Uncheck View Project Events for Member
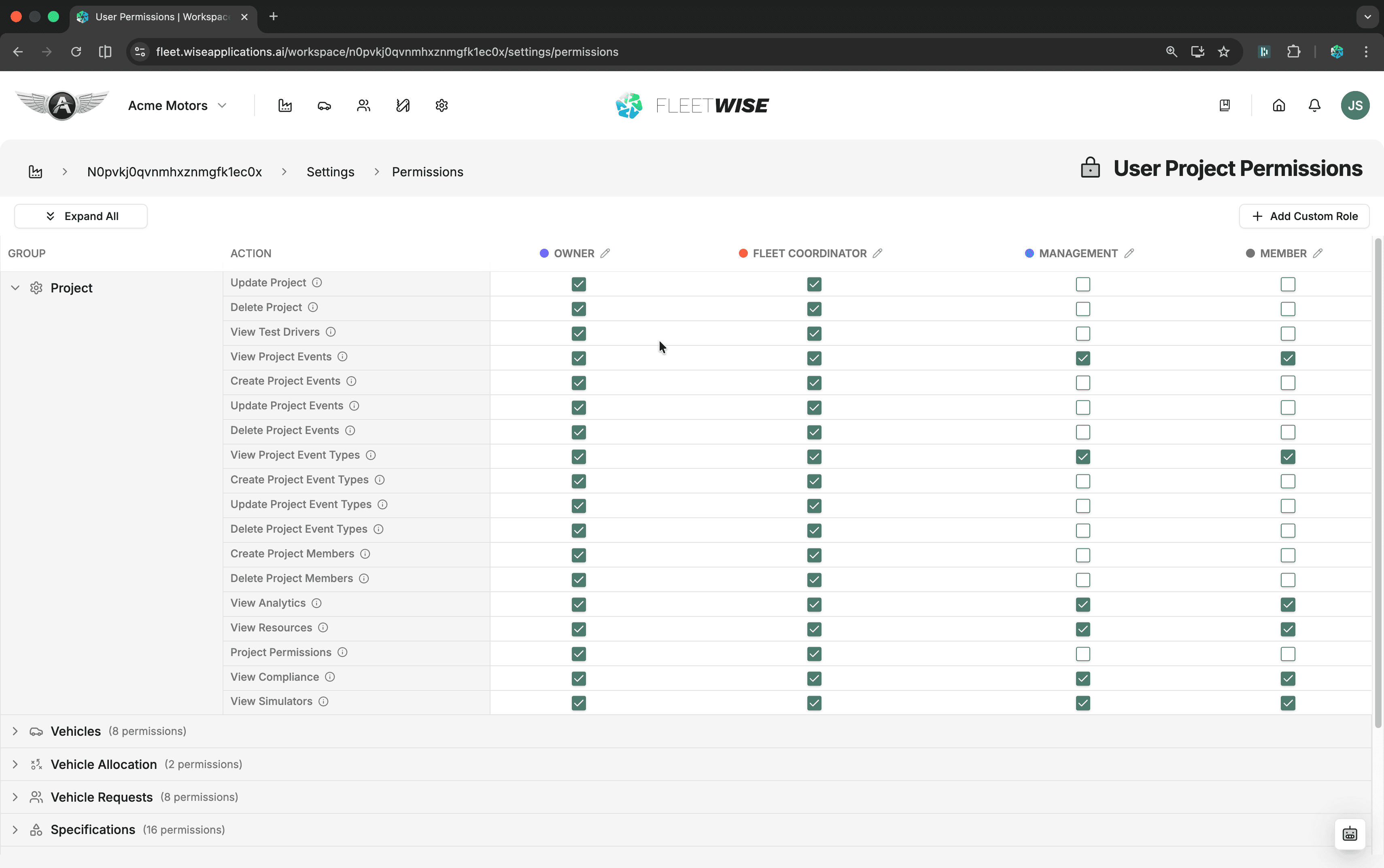 click(1288, 358)
